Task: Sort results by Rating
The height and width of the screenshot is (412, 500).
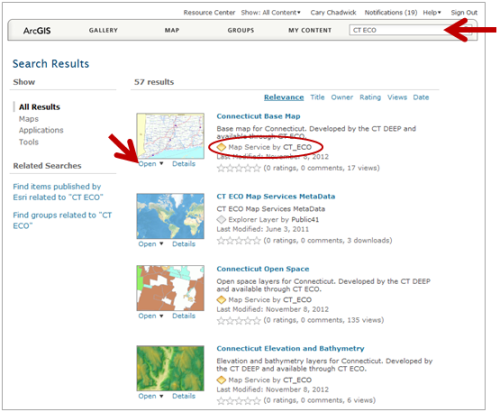Action: coord(370,97)
